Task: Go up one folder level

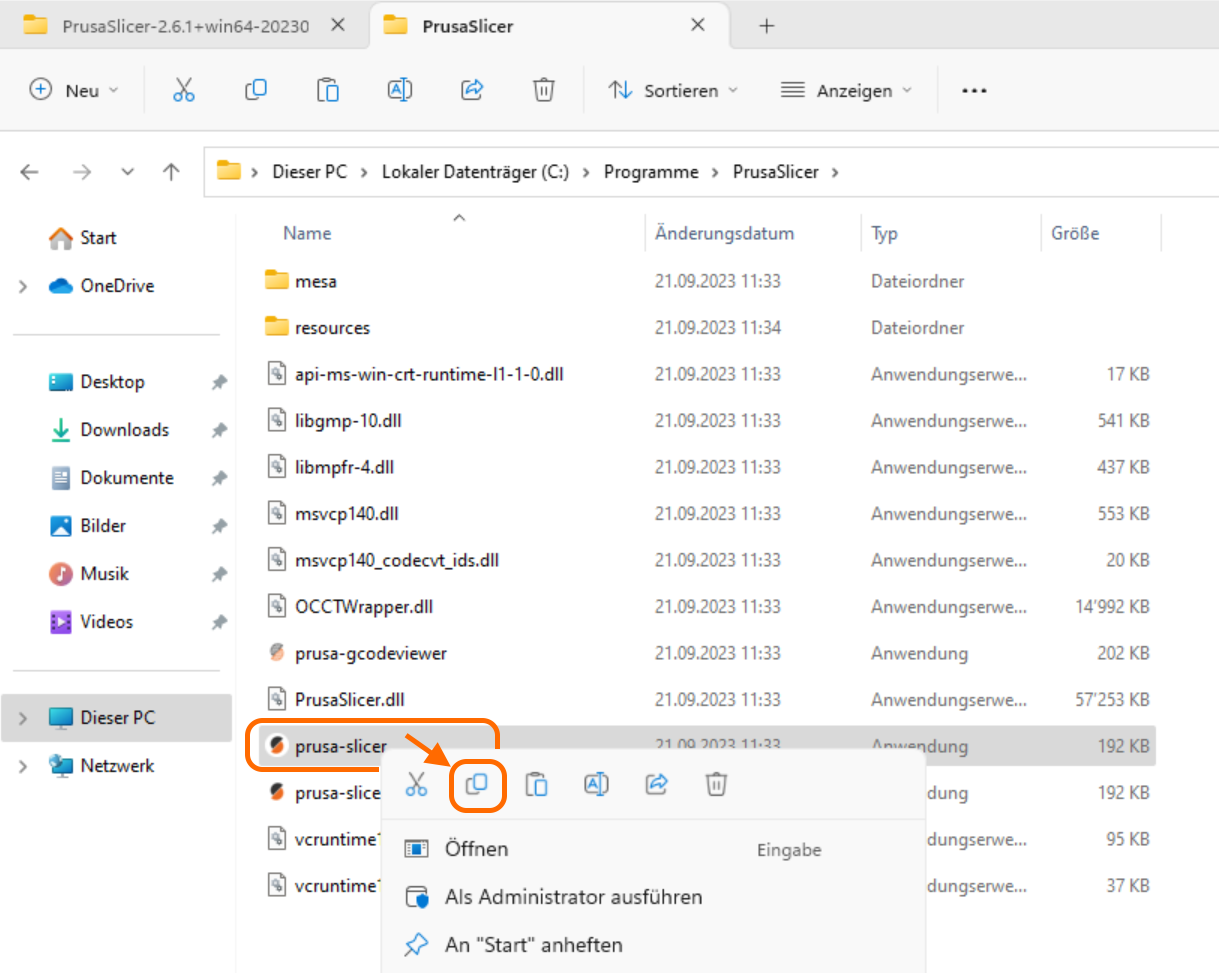Action: (x=171, y=172)
